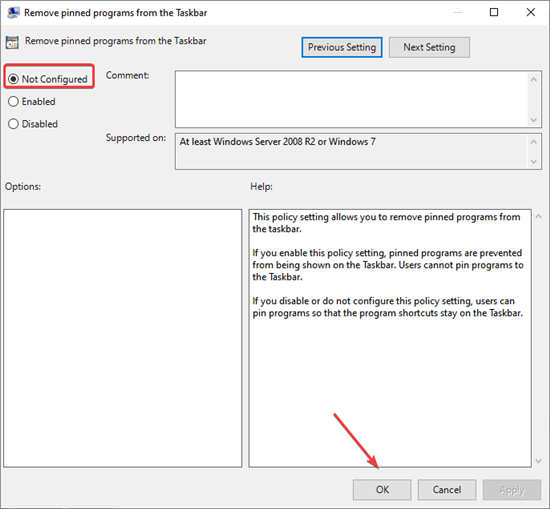Click the help paragraph 'If you disable or do not configure'
This screenshot has height=509, width=550.
coord(388,307)
